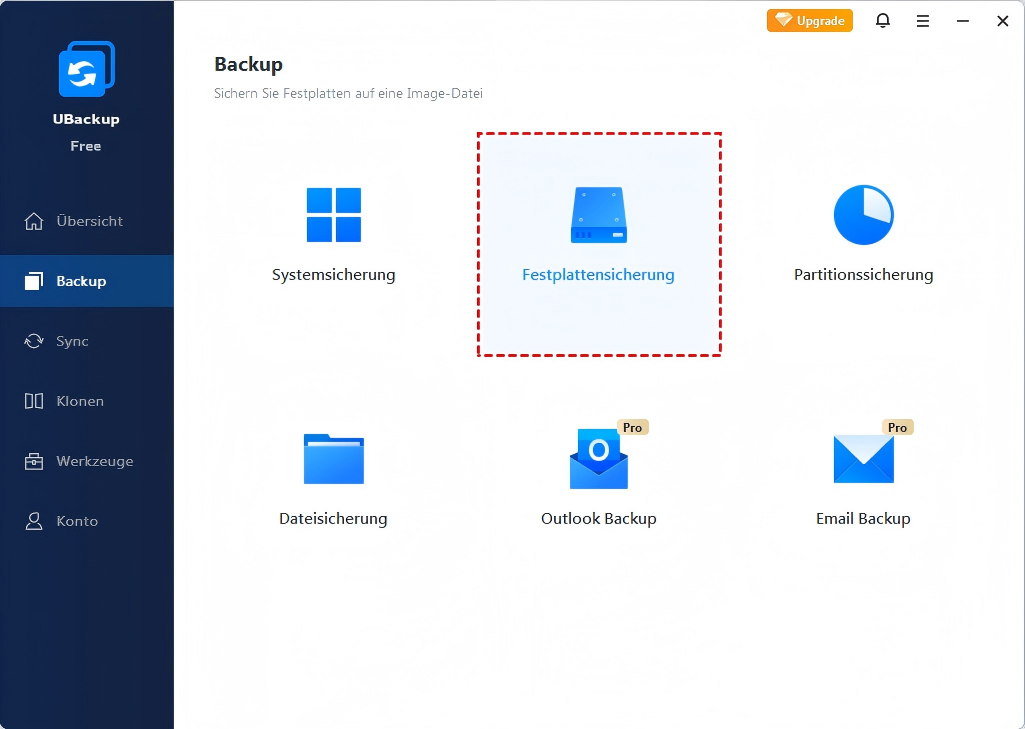Navigate to Werkzeuge in the sidebar

coord(86,461)
